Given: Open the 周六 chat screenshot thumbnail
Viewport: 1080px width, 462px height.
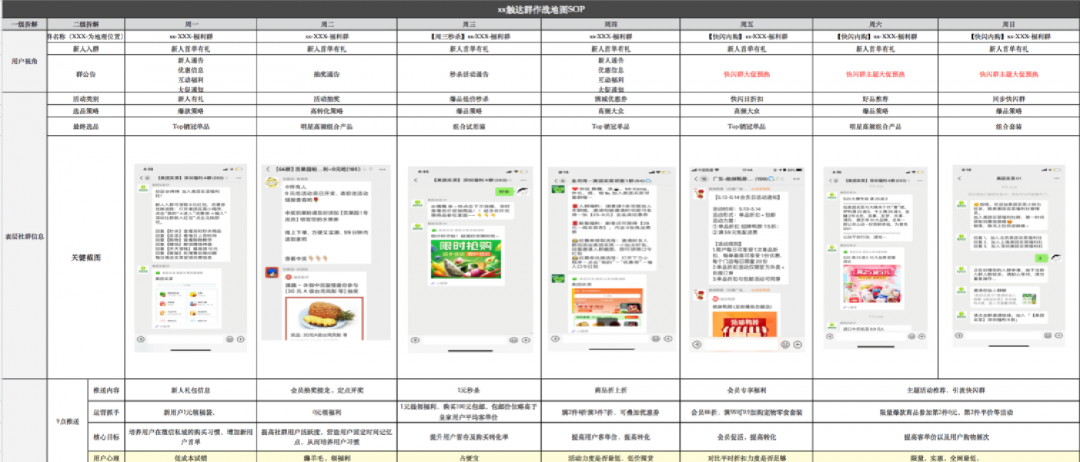Looking at the screenshot, I should point(875,258).
